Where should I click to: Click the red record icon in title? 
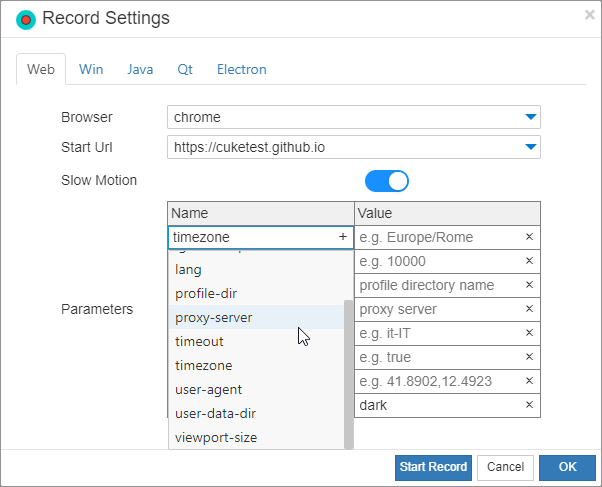[26, 19]
